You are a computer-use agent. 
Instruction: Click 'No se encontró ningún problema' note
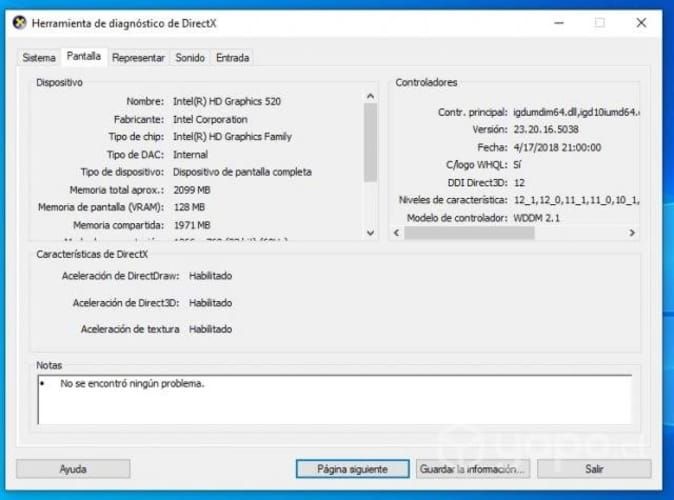132,383
